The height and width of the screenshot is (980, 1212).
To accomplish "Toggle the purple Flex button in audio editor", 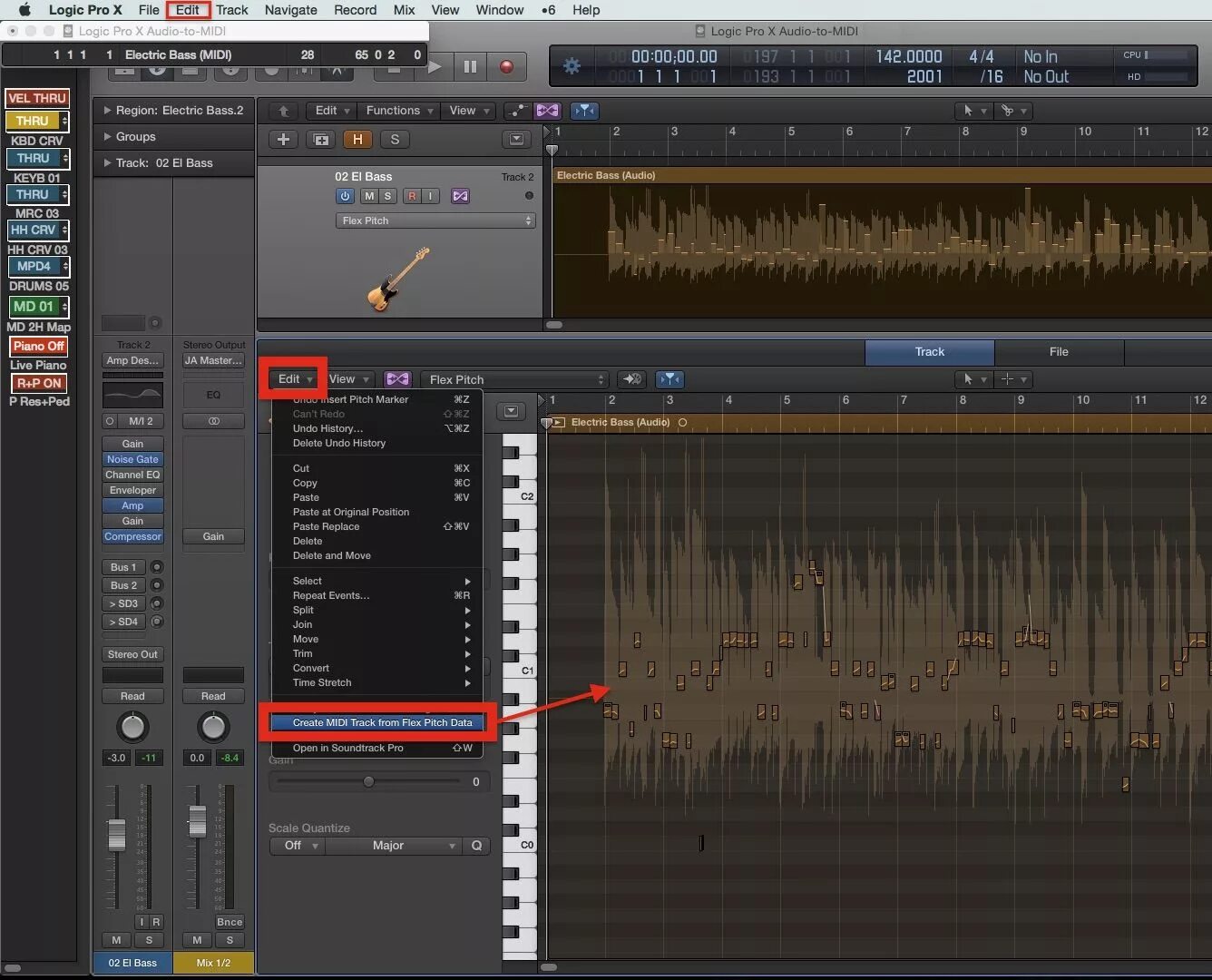I will 397,379.
